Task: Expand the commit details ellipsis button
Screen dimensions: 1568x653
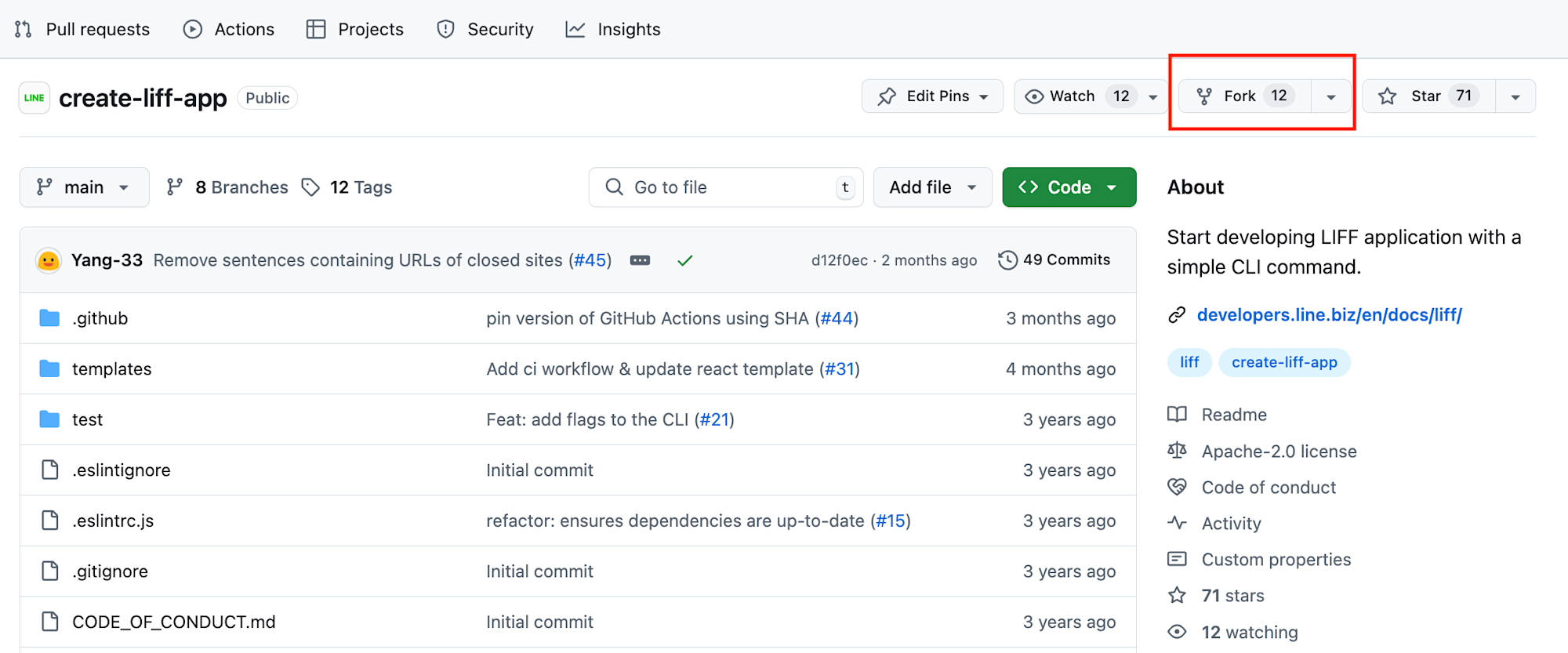Action: (641, 260)
